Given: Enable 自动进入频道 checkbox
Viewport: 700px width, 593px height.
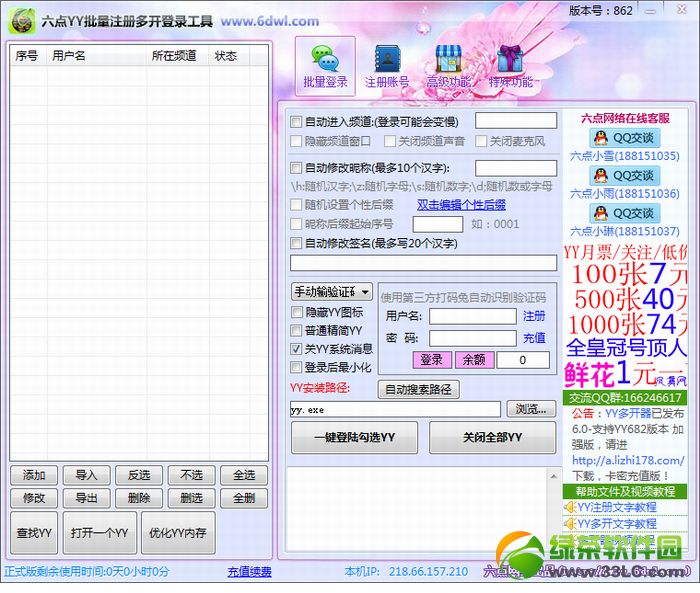Looking at the screenshot, I should (x=296, y=121).
